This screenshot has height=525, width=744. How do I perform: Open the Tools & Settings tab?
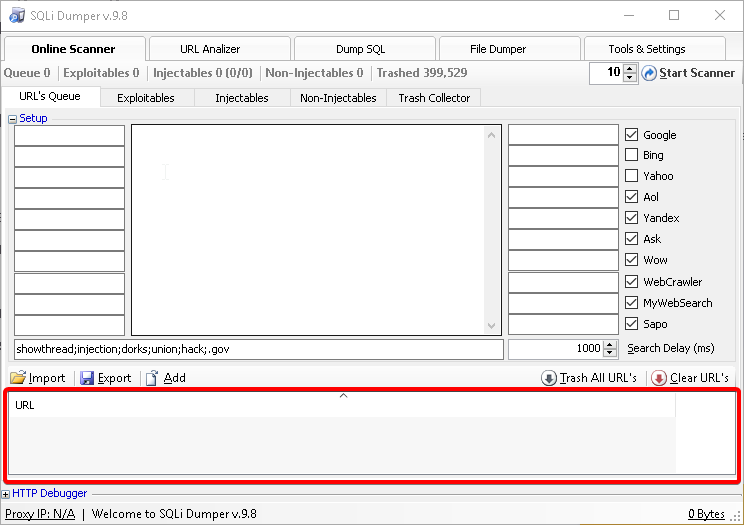647,49
